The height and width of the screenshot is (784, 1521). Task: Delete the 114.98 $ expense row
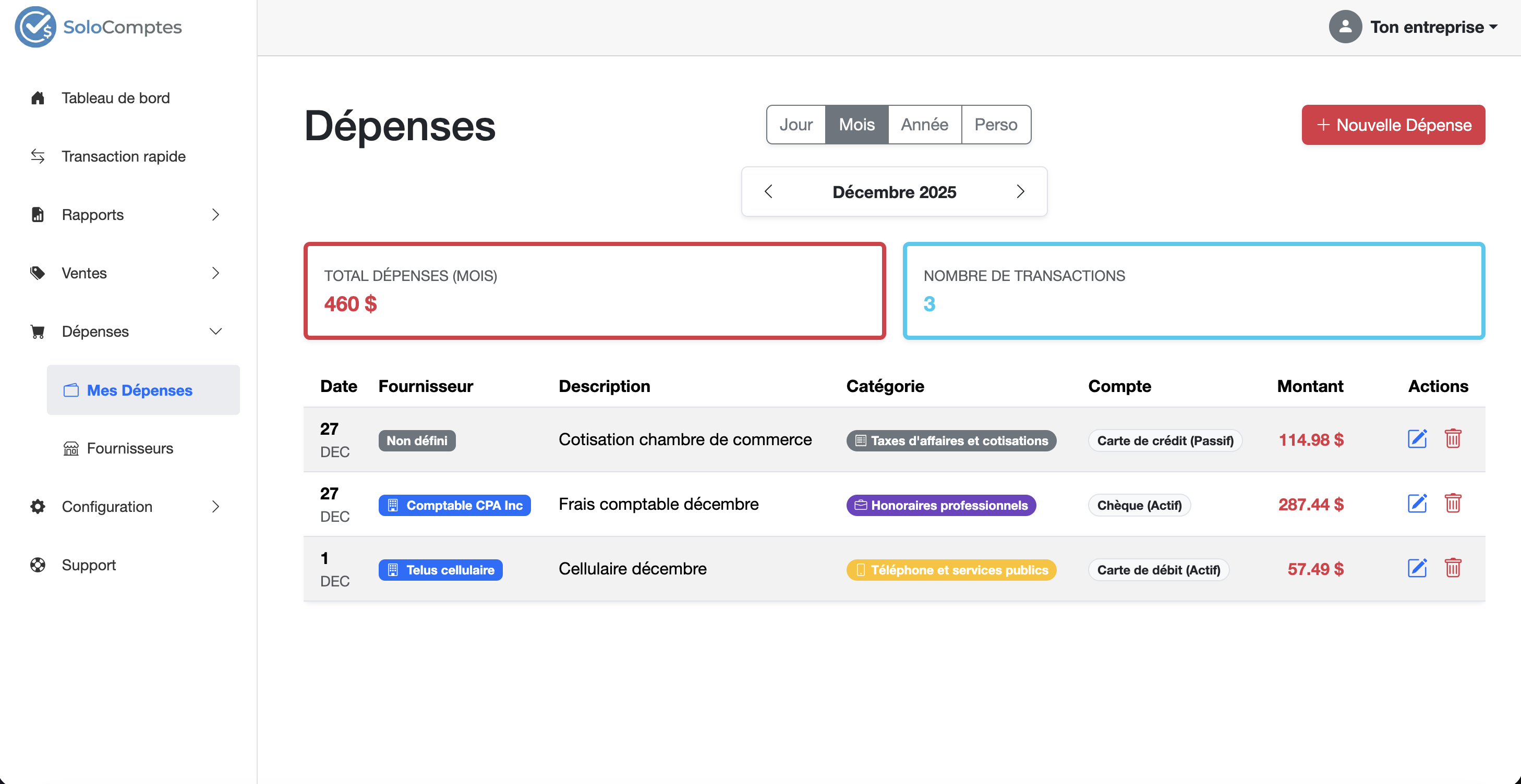1453,439
